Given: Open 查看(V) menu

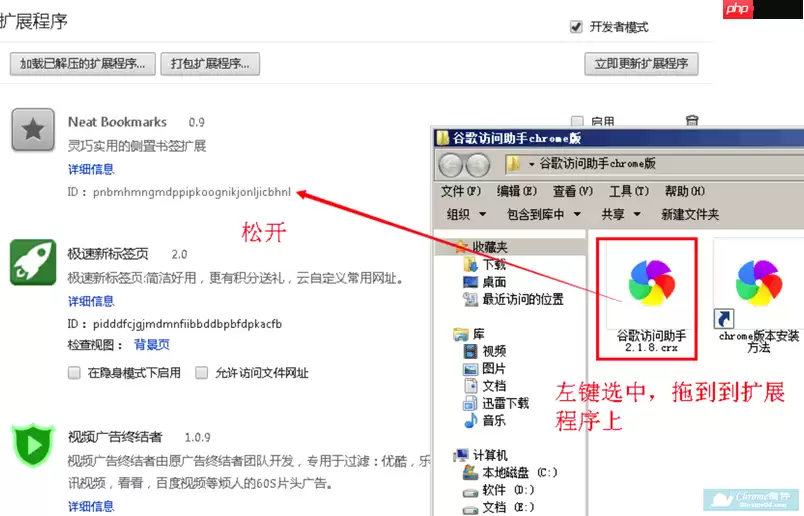Looking at the screenshot, I should [x=573, y=191].
